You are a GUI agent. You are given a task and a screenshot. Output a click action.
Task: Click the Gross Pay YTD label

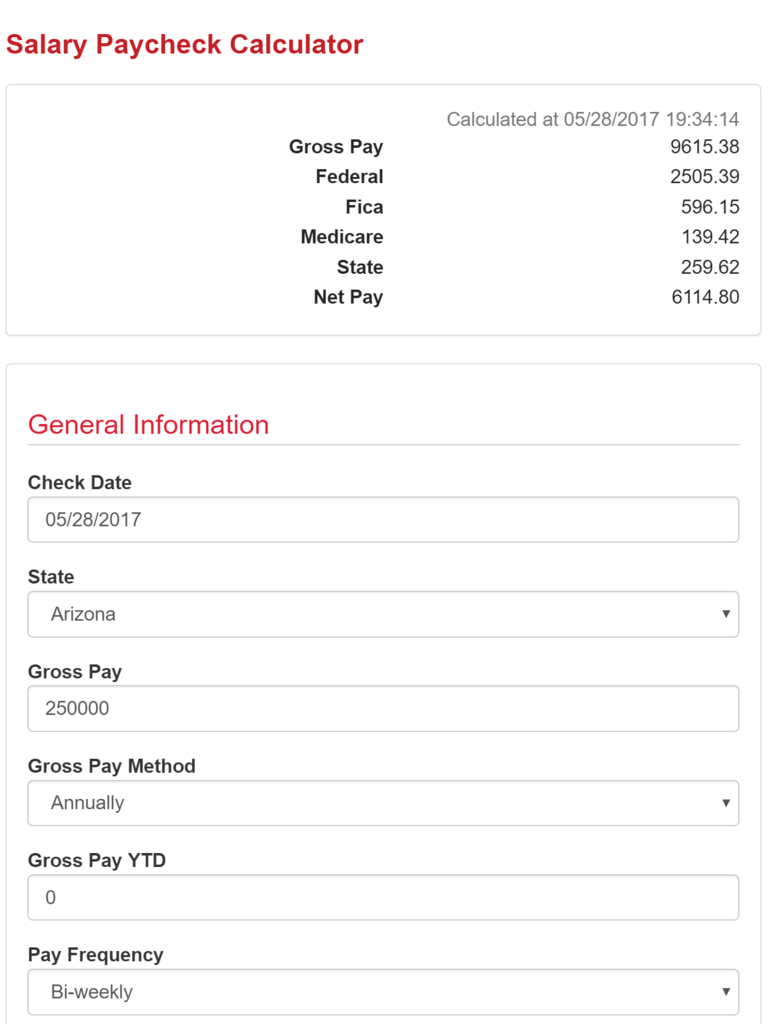pos(97,860)
